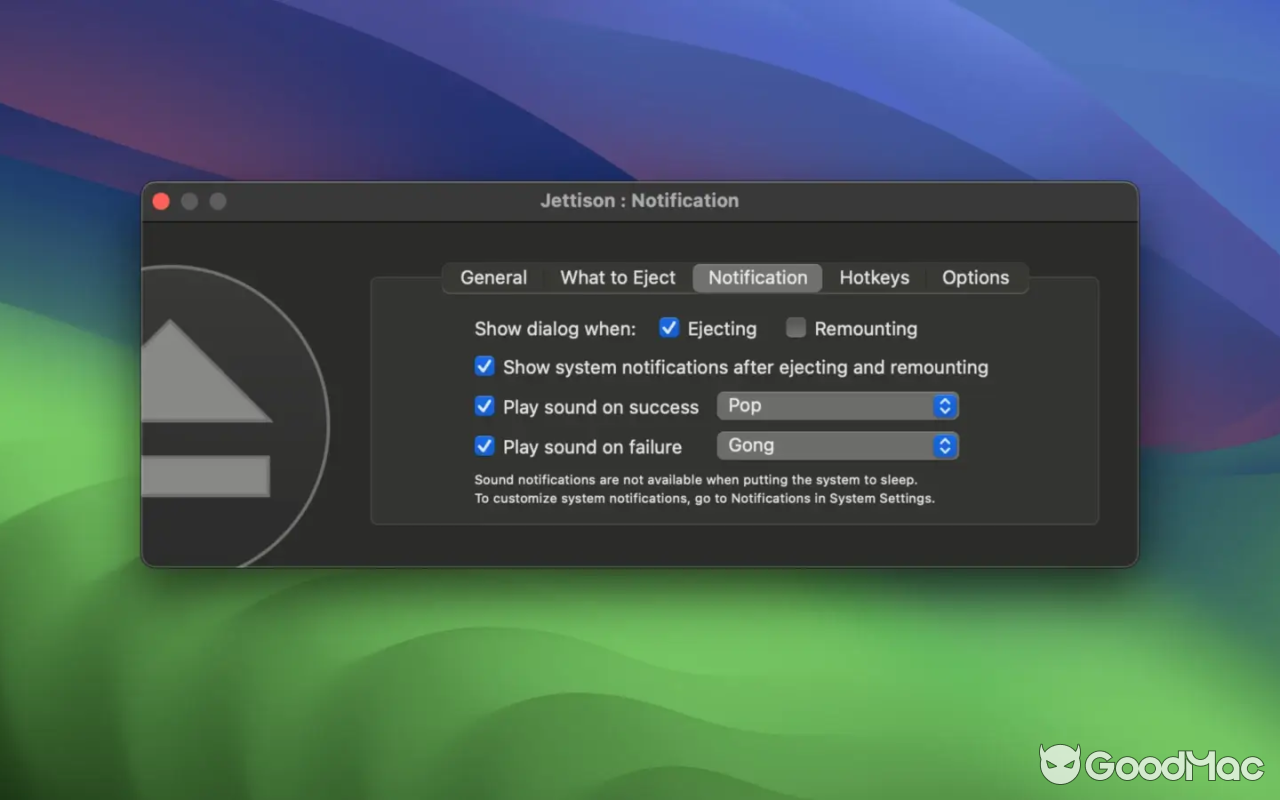Disable Play sound on success
The image size is (1280, 800).
click(x=485, y=406)
